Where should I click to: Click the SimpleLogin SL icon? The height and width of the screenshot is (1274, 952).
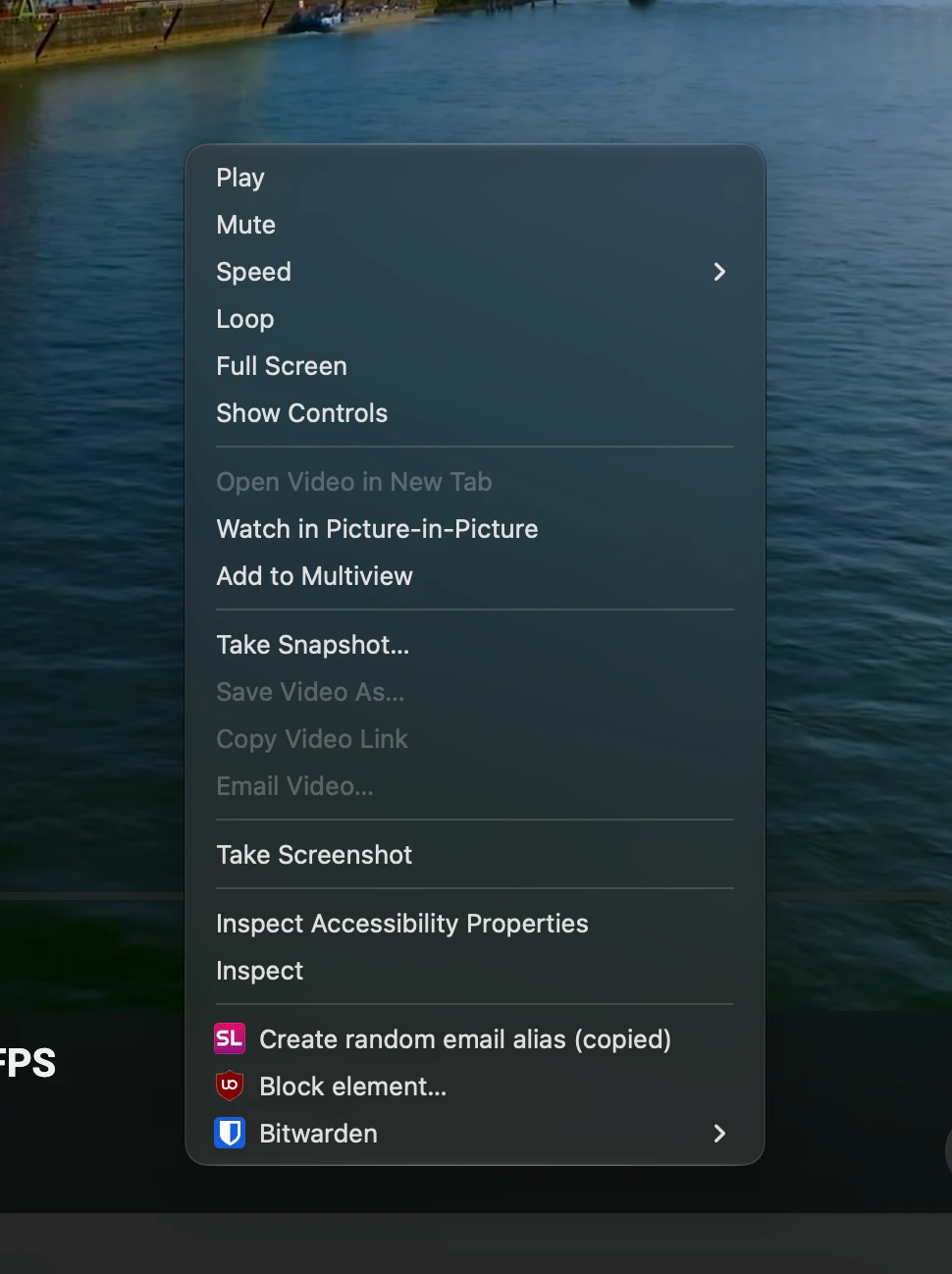coord(230,1038)
